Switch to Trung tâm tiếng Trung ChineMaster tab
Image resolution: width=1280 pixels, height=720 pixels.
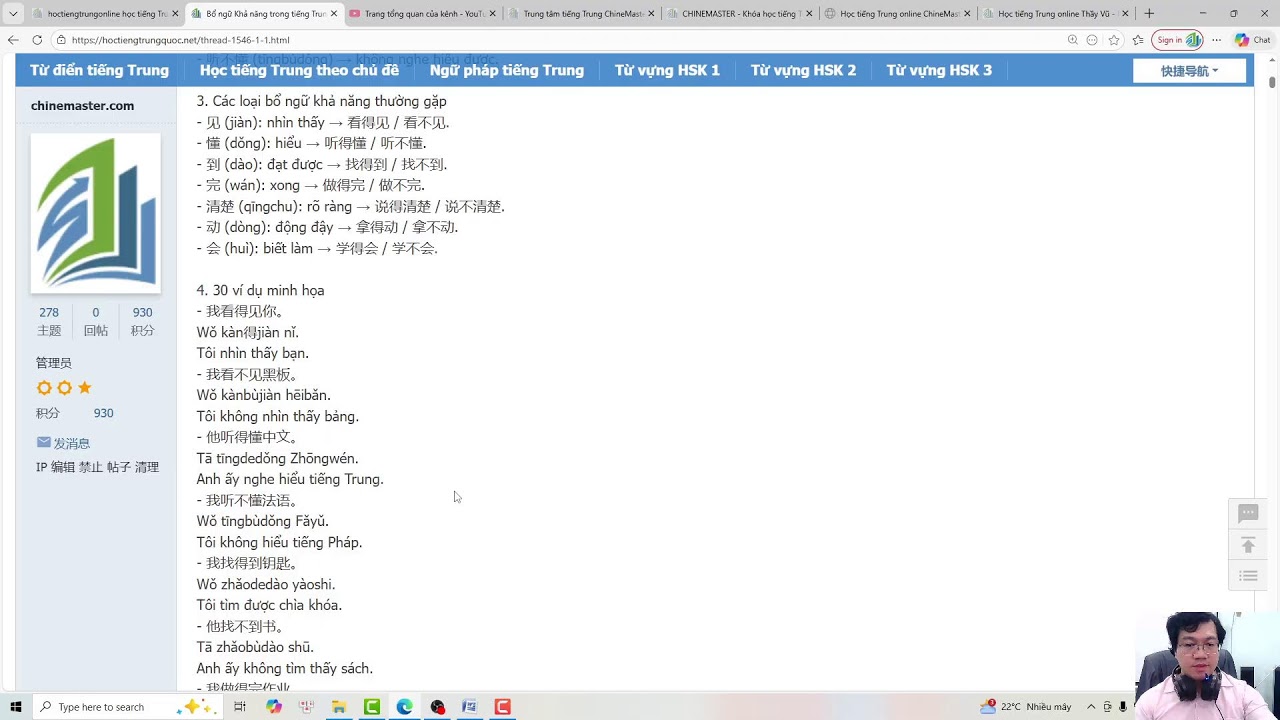580,14
